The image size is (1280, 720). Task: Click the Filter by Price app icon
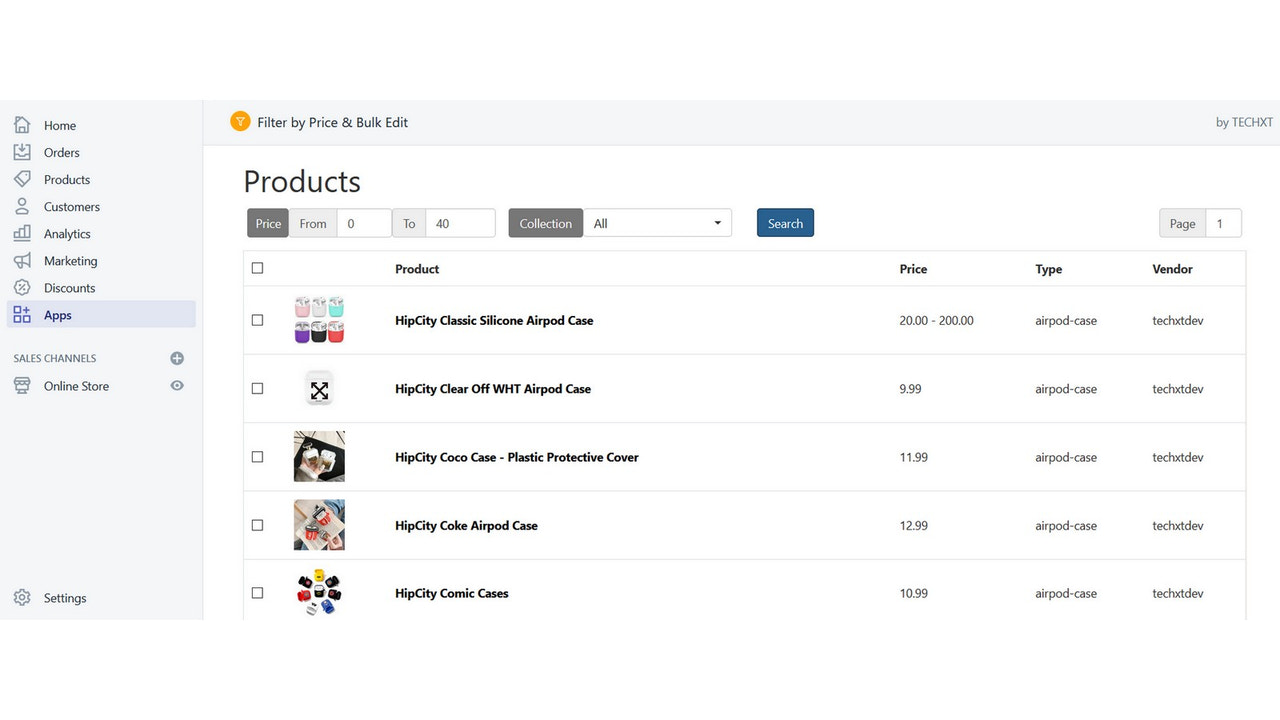click(240, 121)
